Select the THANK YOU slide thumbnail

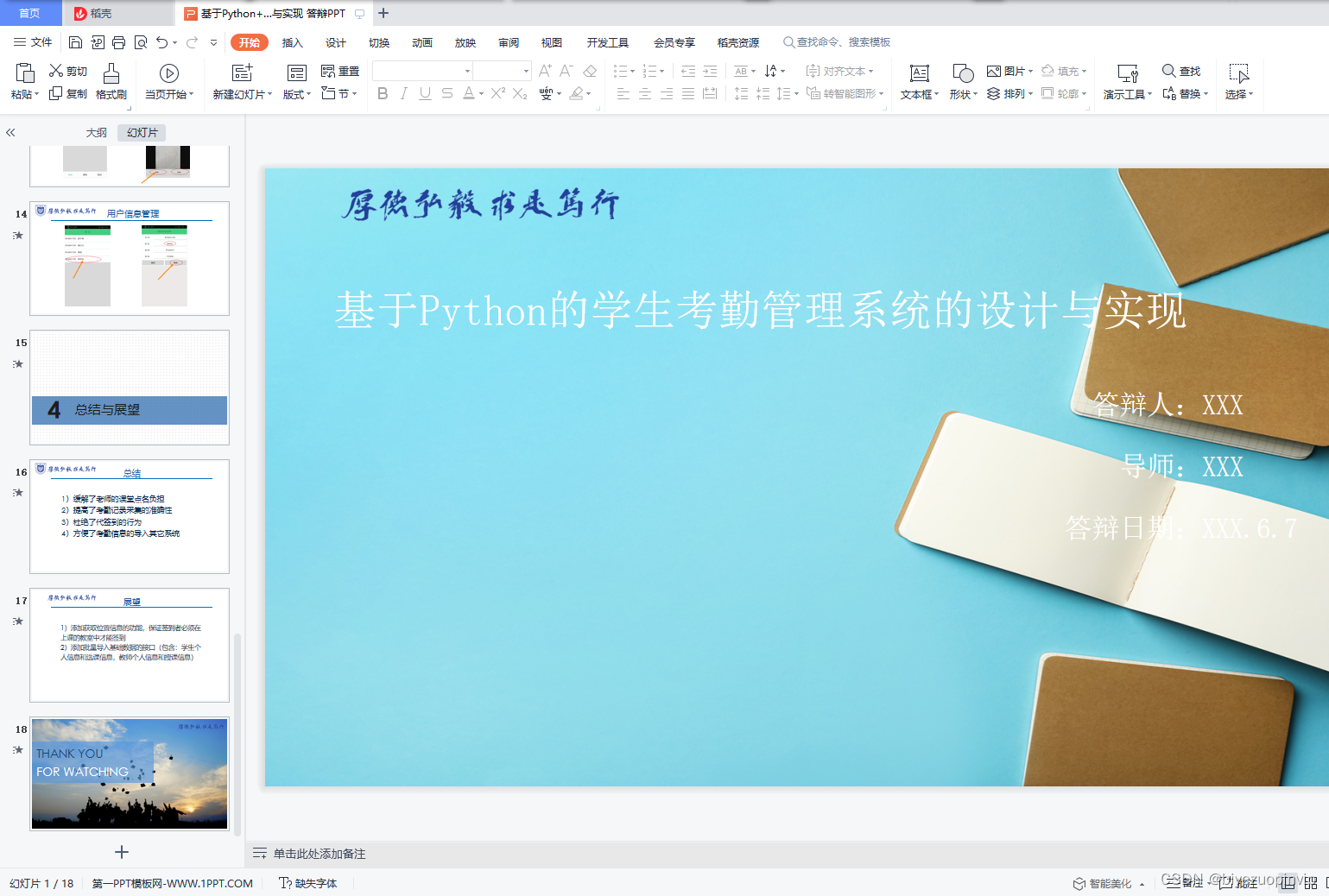pyautogui.click(x=129, y=773)
